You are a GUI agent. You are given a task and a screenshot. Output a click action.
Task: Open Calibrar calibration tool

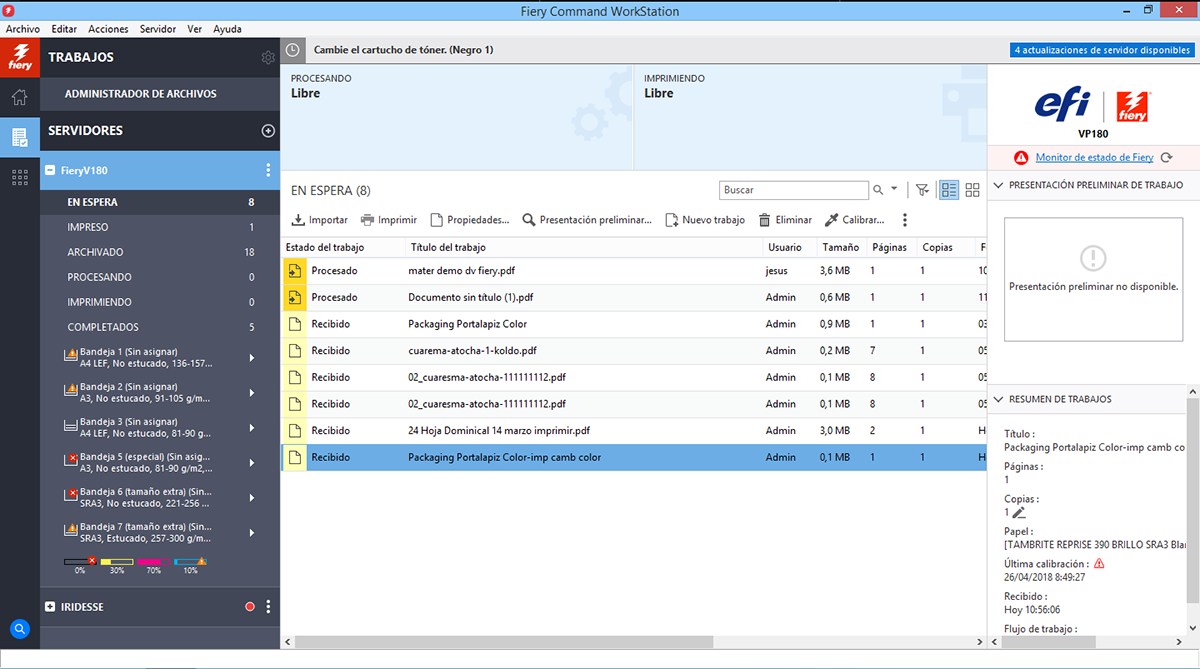click(x=832, y=220)
